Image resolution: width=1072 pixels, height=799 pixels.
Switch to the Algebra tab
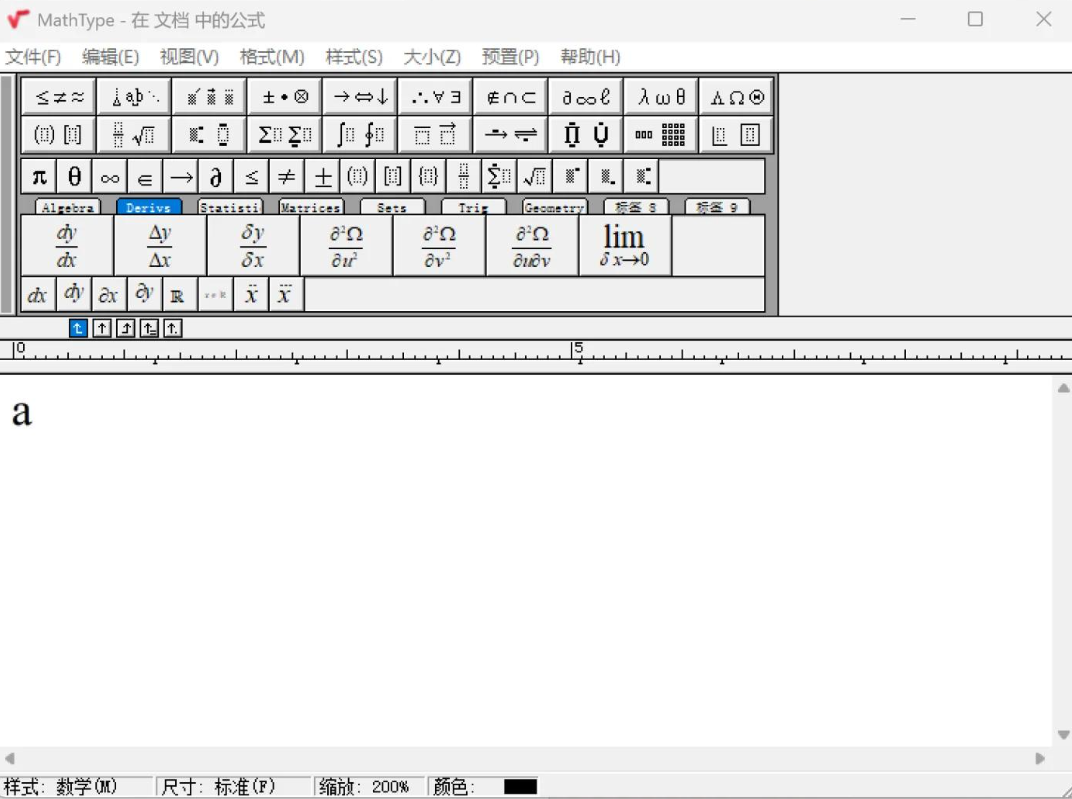tap(68, 207)
